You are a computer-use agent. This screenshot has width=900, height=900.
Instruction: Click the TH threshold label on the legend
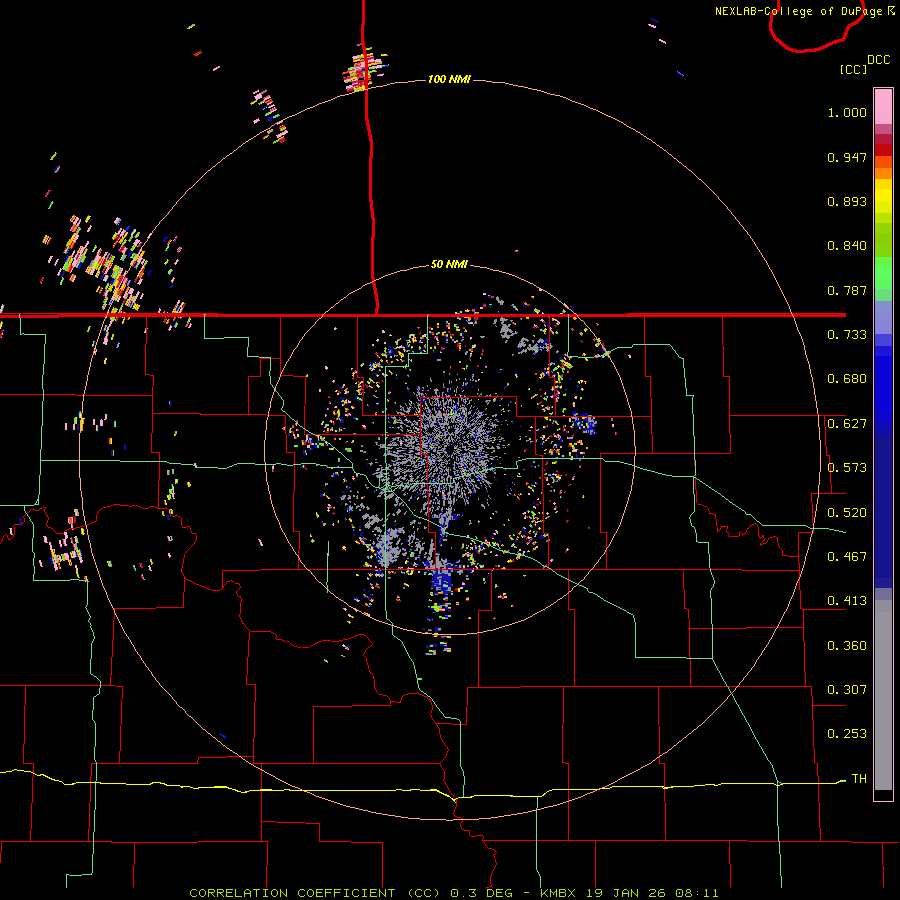tap(859, 779)
